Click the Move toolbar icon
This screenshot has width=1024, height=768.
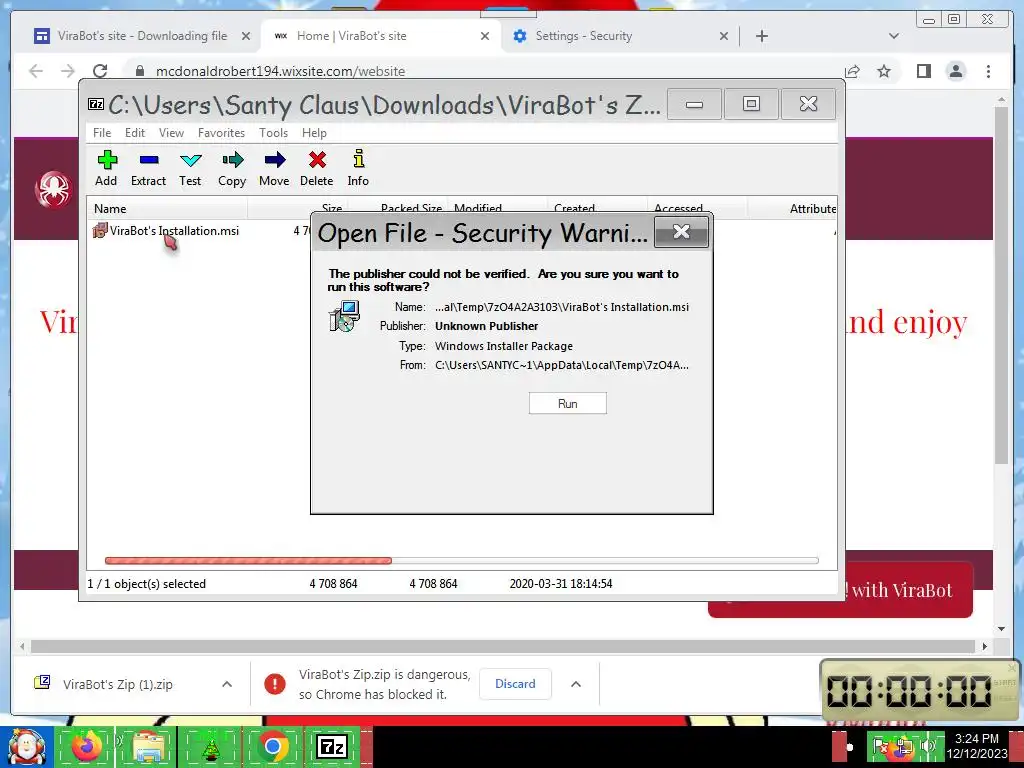tap(274, 168)
